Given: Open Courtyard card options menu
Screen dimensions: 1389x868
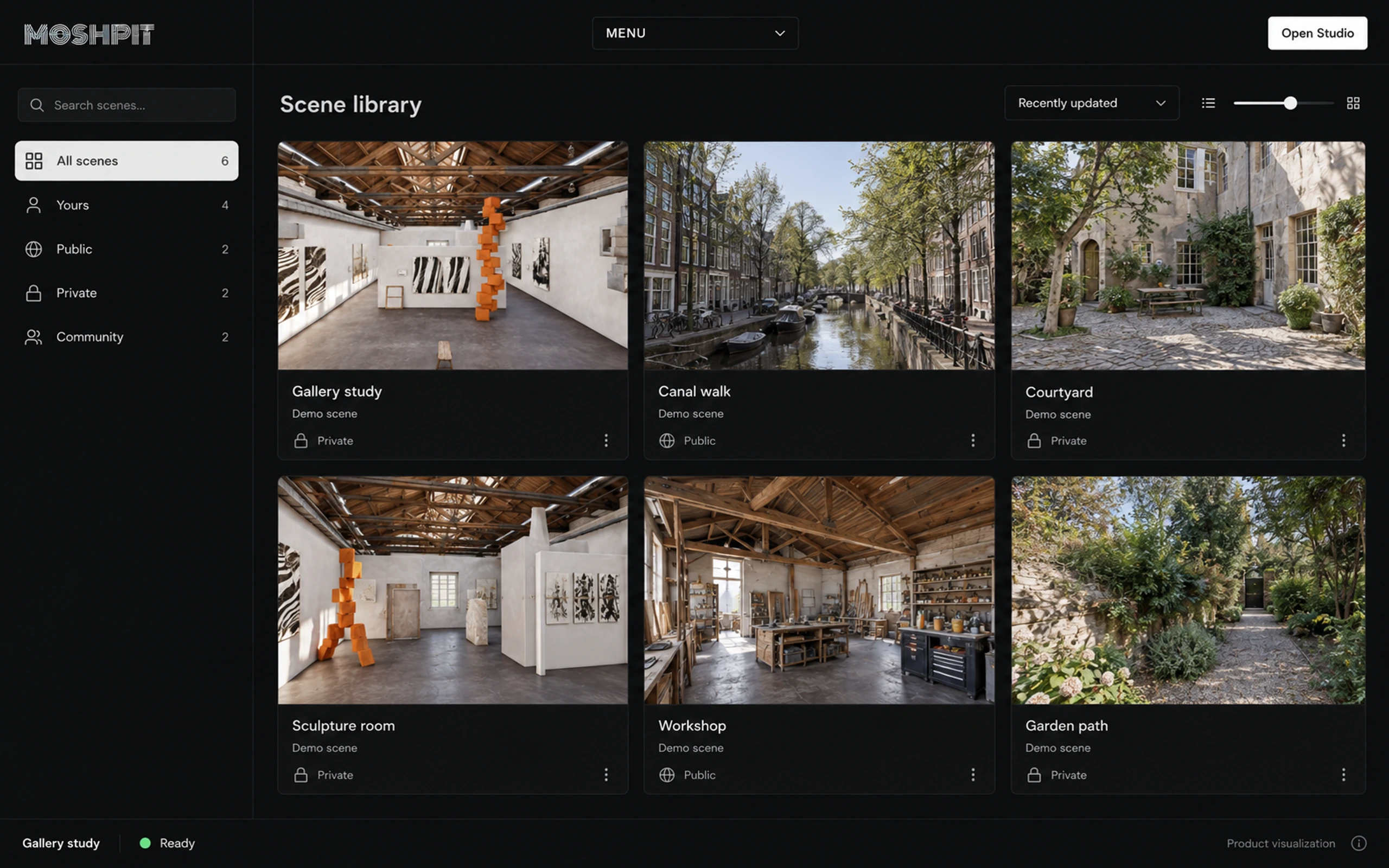Looking at the screenshot, I should (x=1343, y=441).
